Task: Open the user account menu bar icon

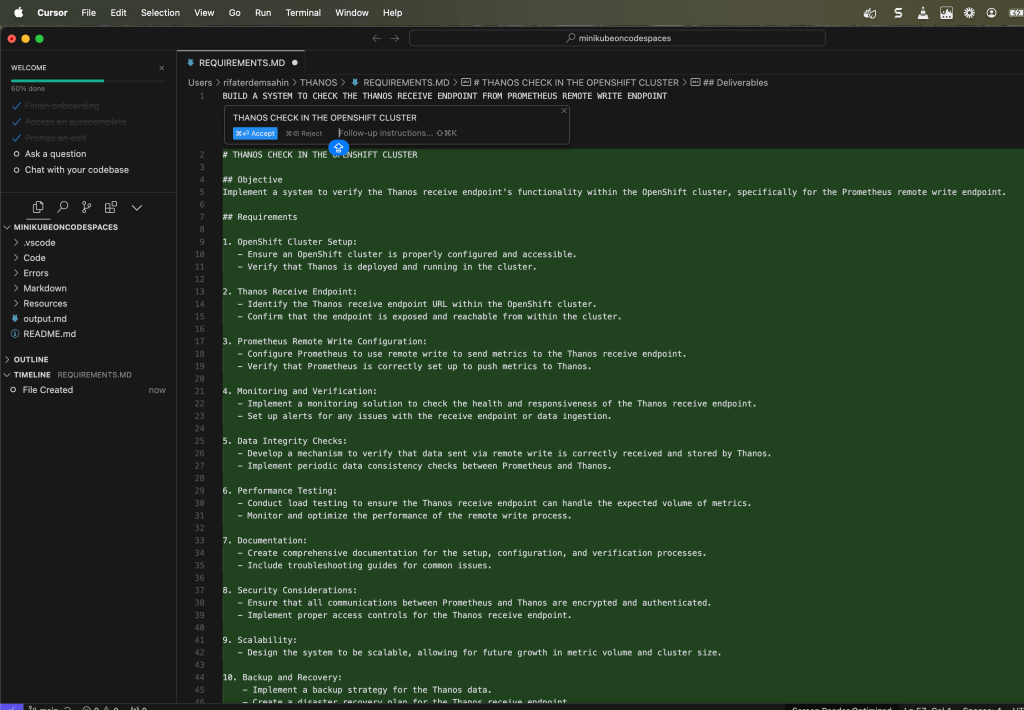Action: [991, 12]
